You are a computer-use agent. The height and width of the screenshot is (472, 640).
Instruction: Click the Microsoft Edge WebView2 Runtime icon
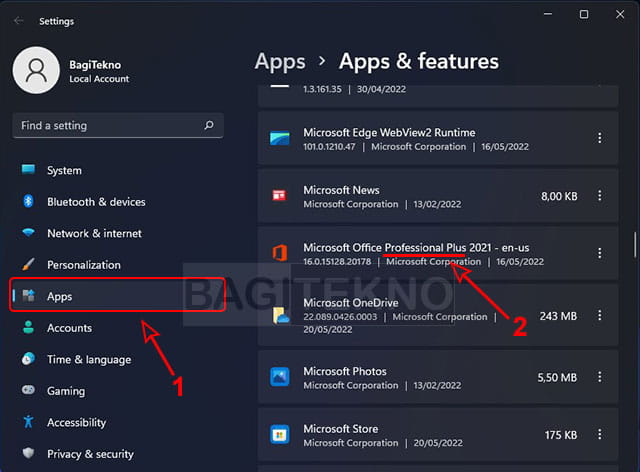(280, 138)
